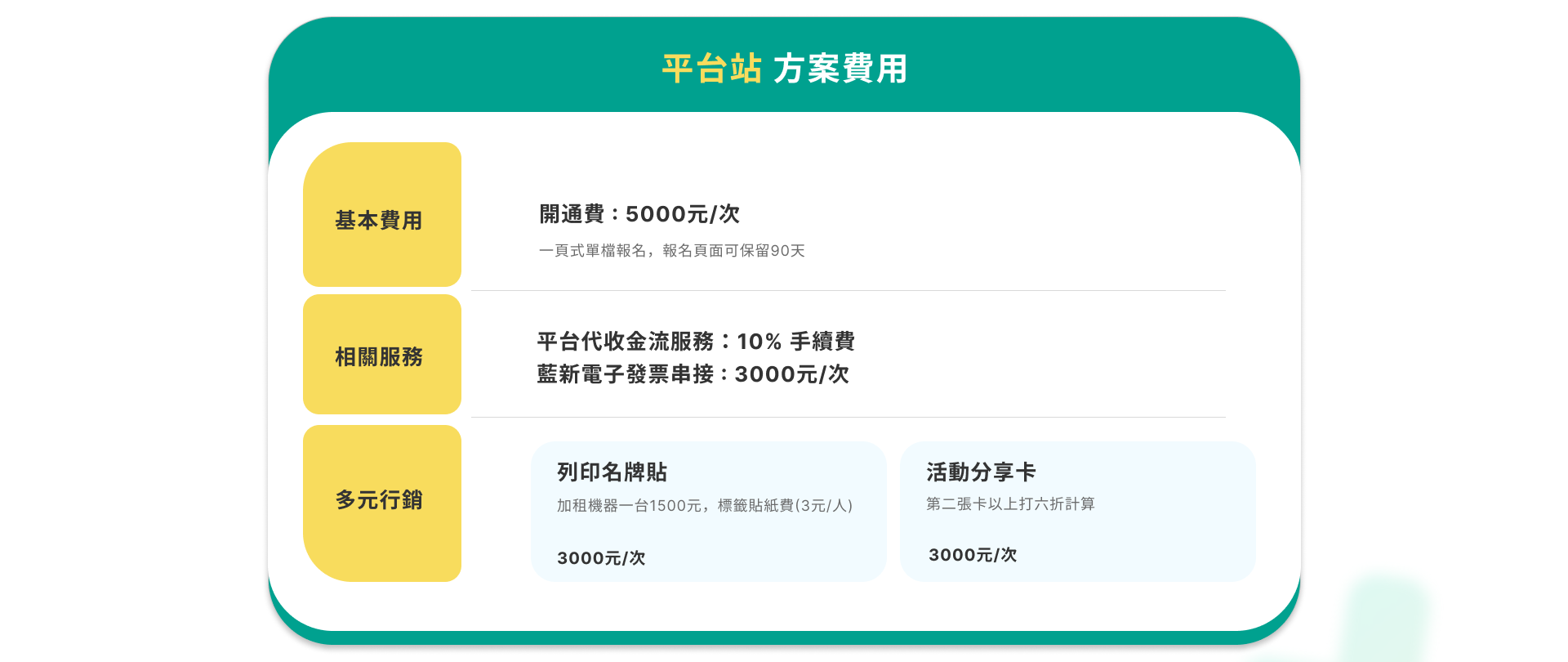Select the 基本費用 yellow tab
The height and width of the screenshot is (662, 1568).
coord(381,215)
